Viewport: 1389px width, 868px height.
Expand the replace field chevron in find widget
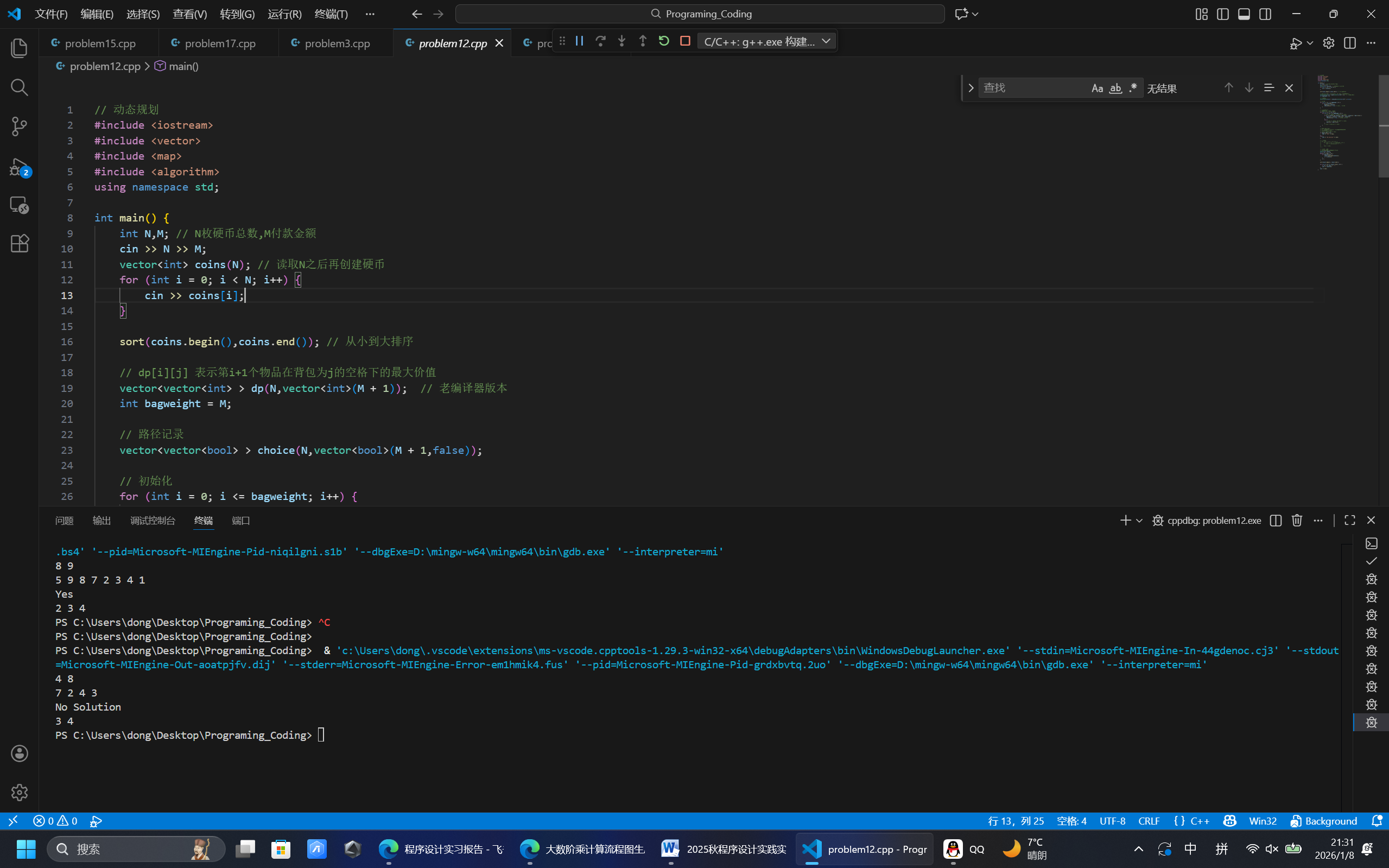pos(971,88)
